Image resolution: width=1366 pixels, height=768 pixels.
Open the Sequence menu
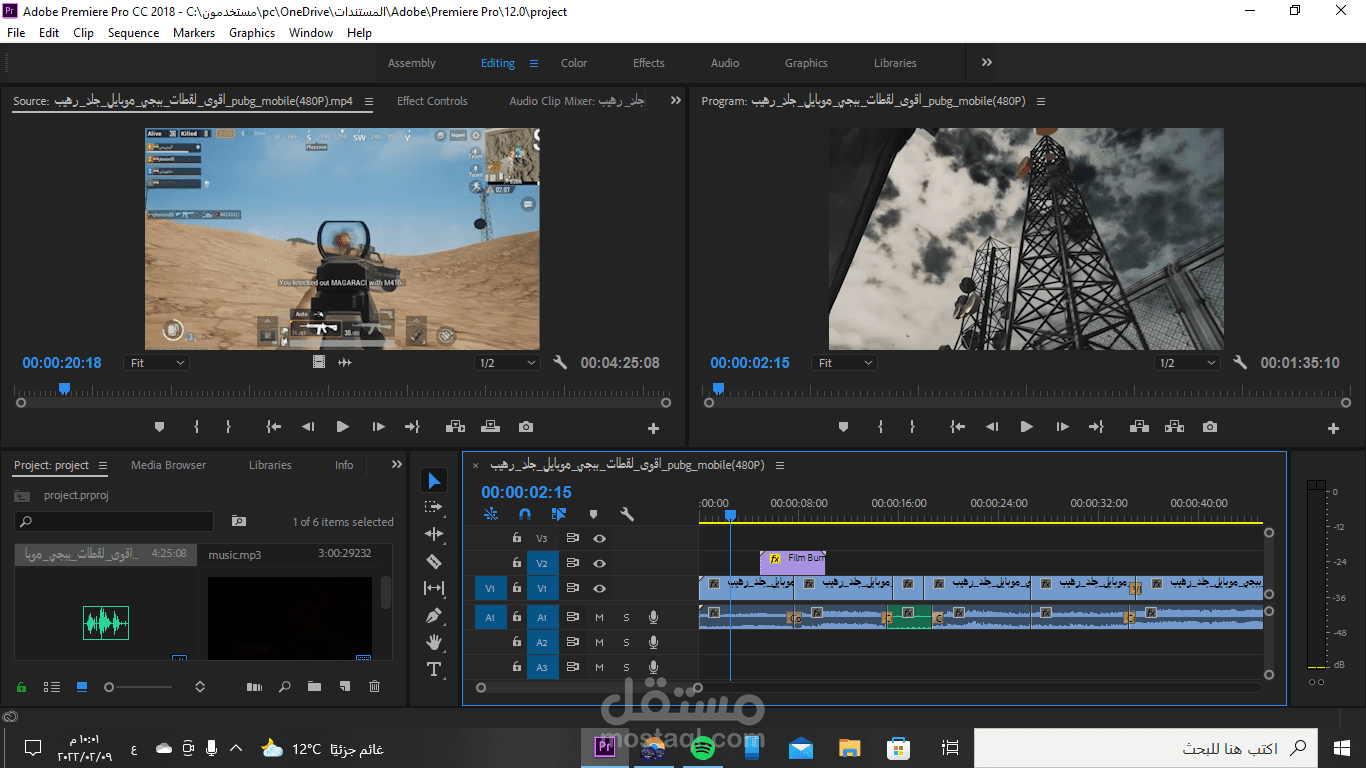(x=133, y=33)
